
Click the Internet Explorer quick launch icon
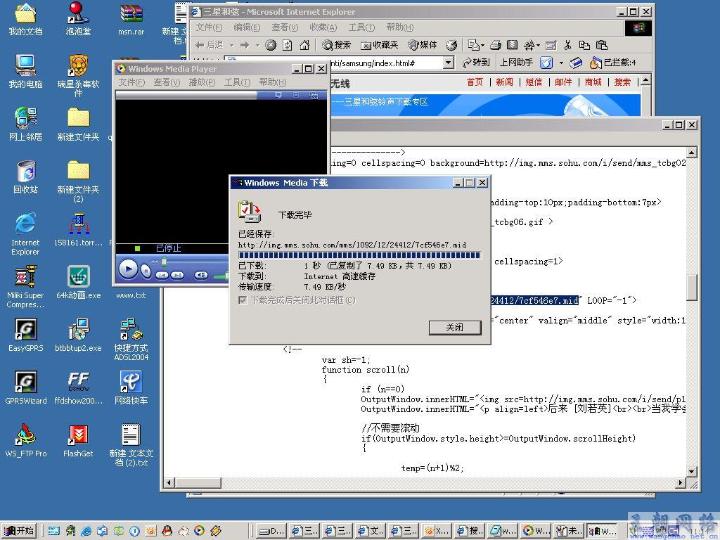[86, 530]
